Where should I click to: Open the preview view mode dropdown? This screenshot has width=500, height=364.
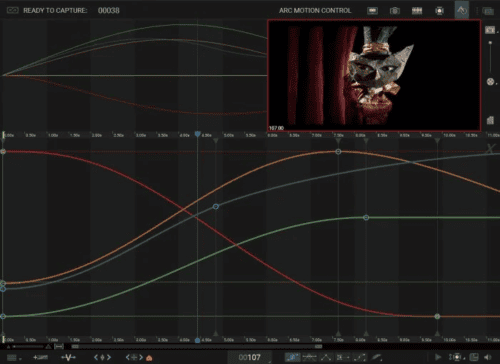(x=490, y=30)
